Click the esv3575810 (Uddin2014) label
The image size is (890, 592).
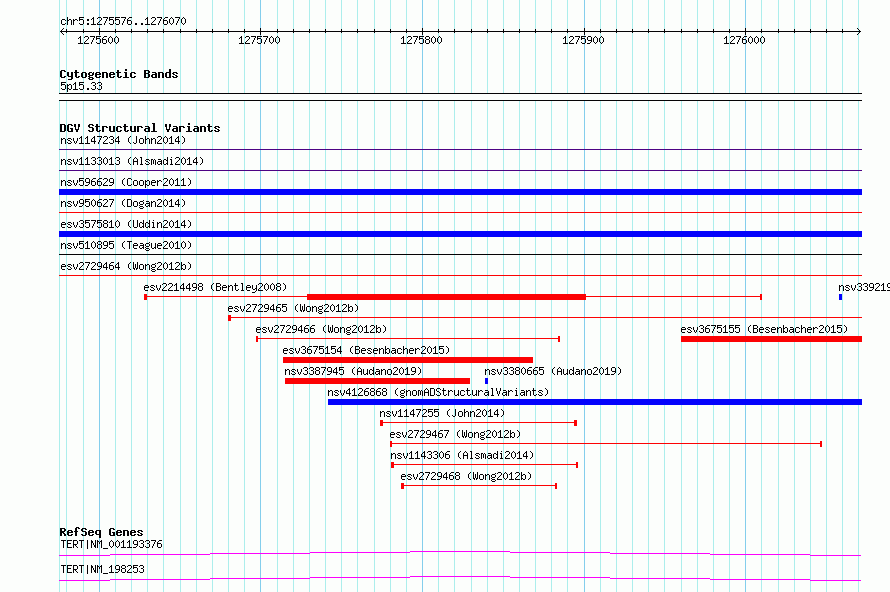click(x=126, y=224)
